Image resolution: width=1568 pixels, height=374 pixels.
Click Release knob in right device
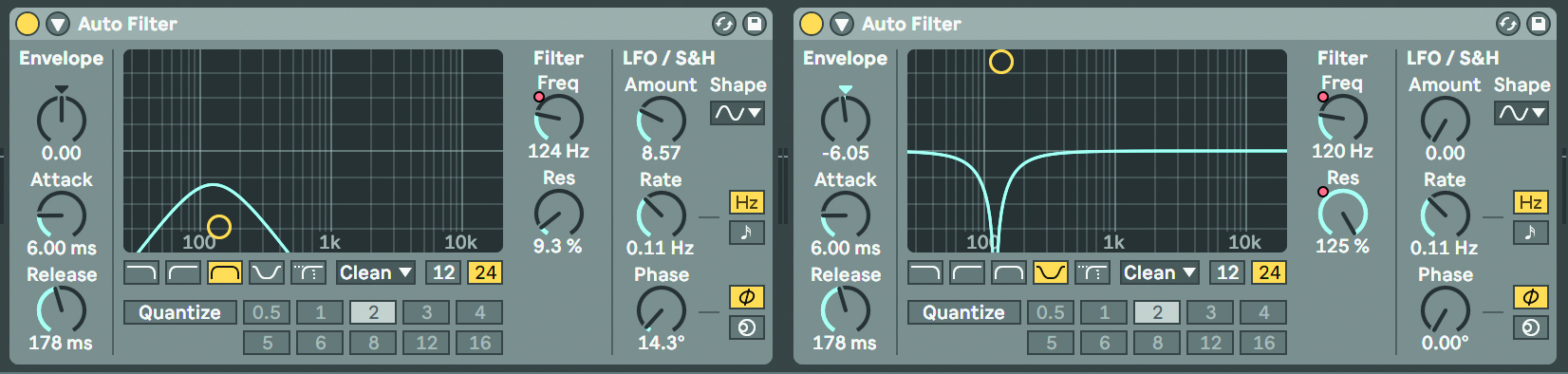[x=845, y=310]
